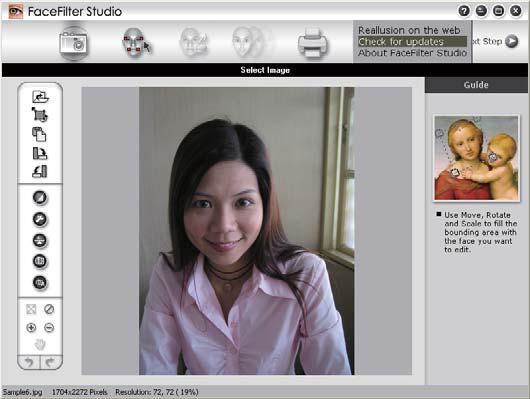Viewport: 530px width, 399px height.
Task: Click the undo arrow button
Action: [x=29, y=362]
